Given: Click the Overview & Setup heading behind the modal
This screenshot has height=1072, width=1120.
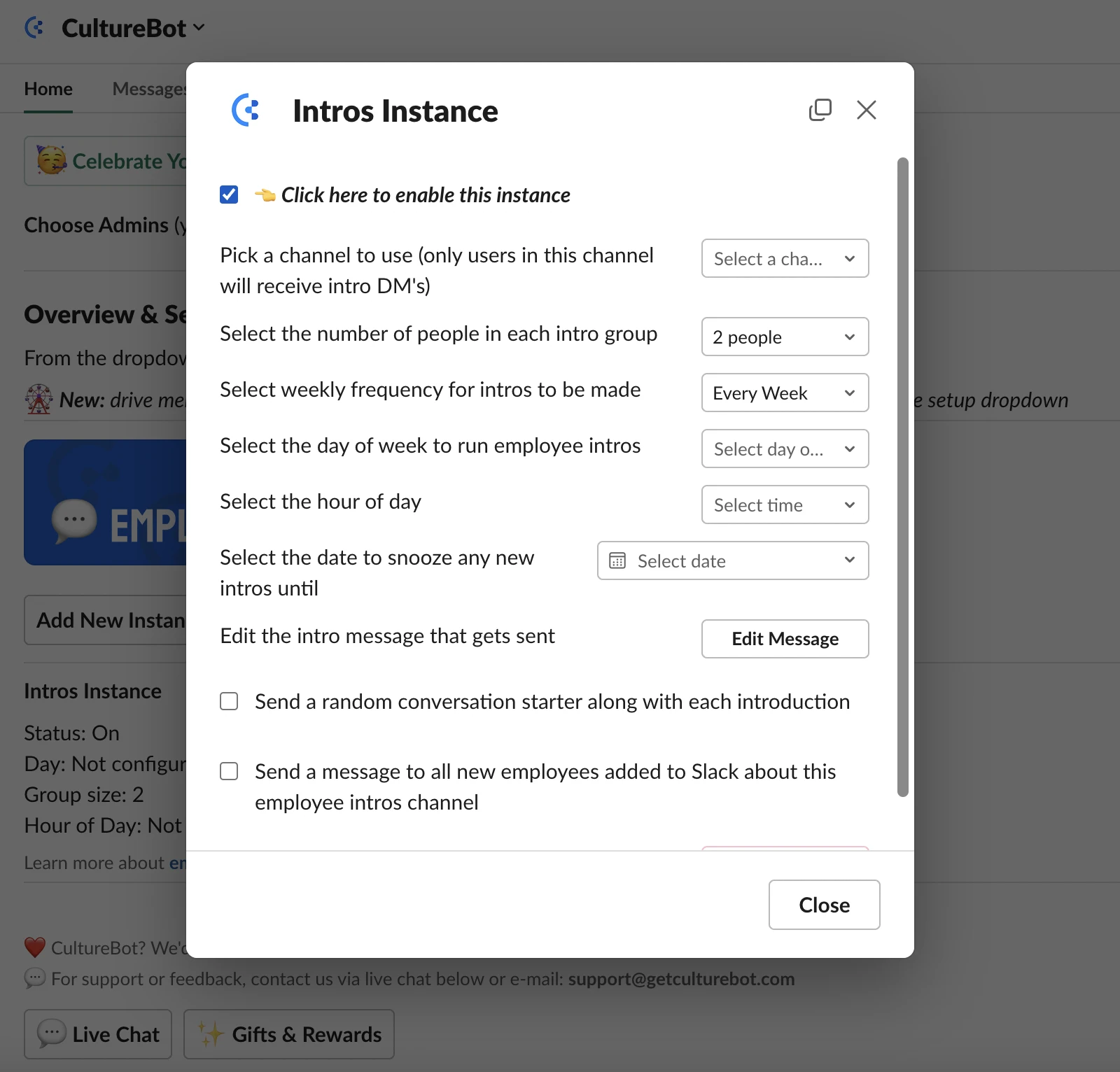Looking at the screenshot, I should [x=106, y=314].
